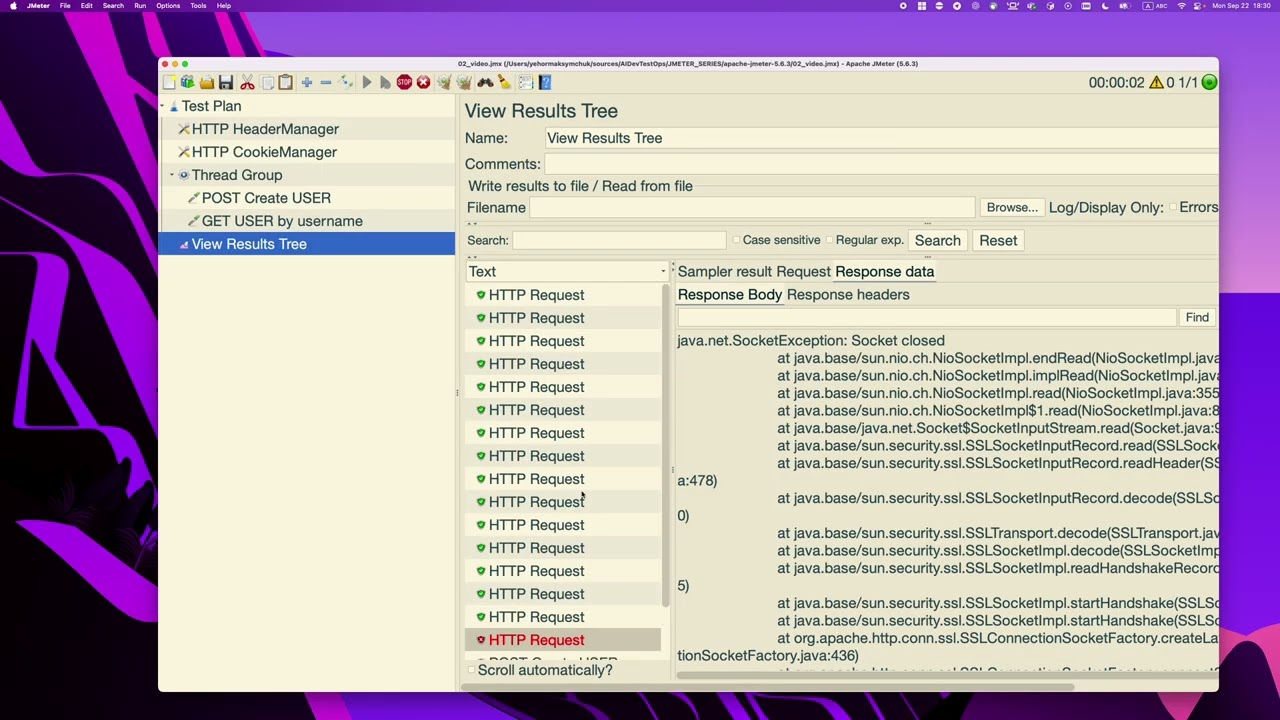Expand all nodes with the plus icon

(x=307, y=83)
